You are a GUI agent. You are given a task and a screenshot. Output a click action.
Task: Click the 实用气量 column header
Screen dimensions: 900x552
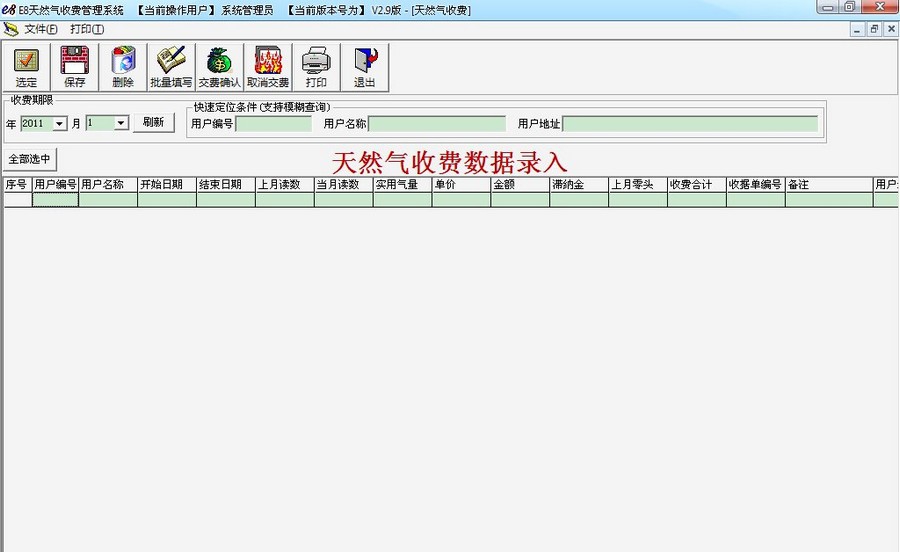click(x=402, y=185)
